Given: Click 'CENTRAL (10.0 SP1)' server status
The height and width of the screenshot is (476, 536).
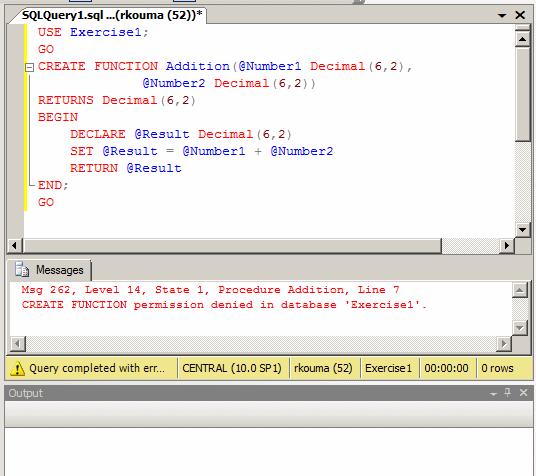Looking at the screenshot, I should (x=232, y=368).
